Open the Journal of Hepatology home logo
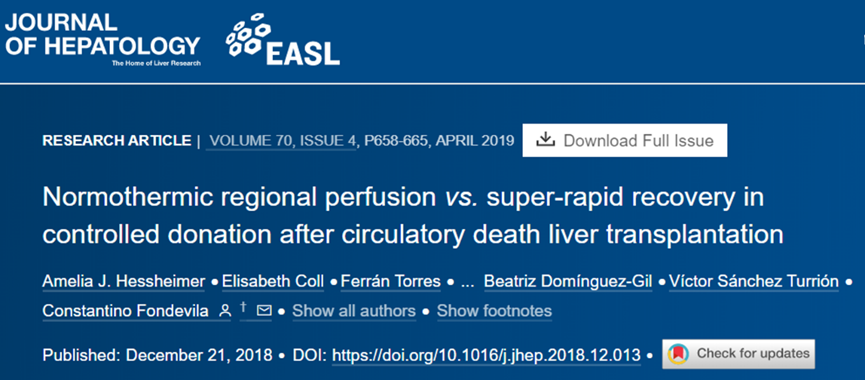Image resolution: width=865 pixels, height=380 pixels. tap(103, 39)
